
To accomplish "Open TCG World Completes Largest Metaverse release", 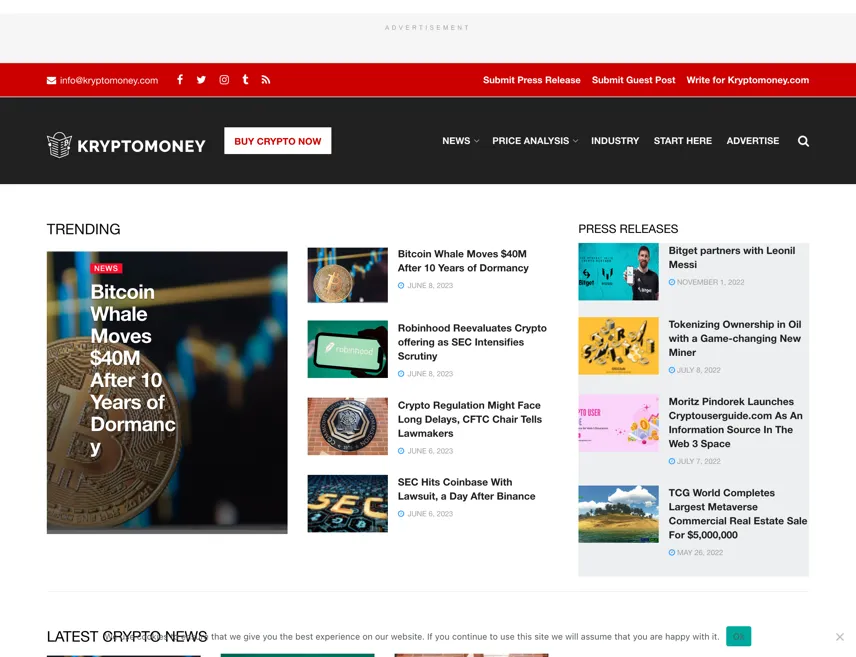I will [738, 514].
